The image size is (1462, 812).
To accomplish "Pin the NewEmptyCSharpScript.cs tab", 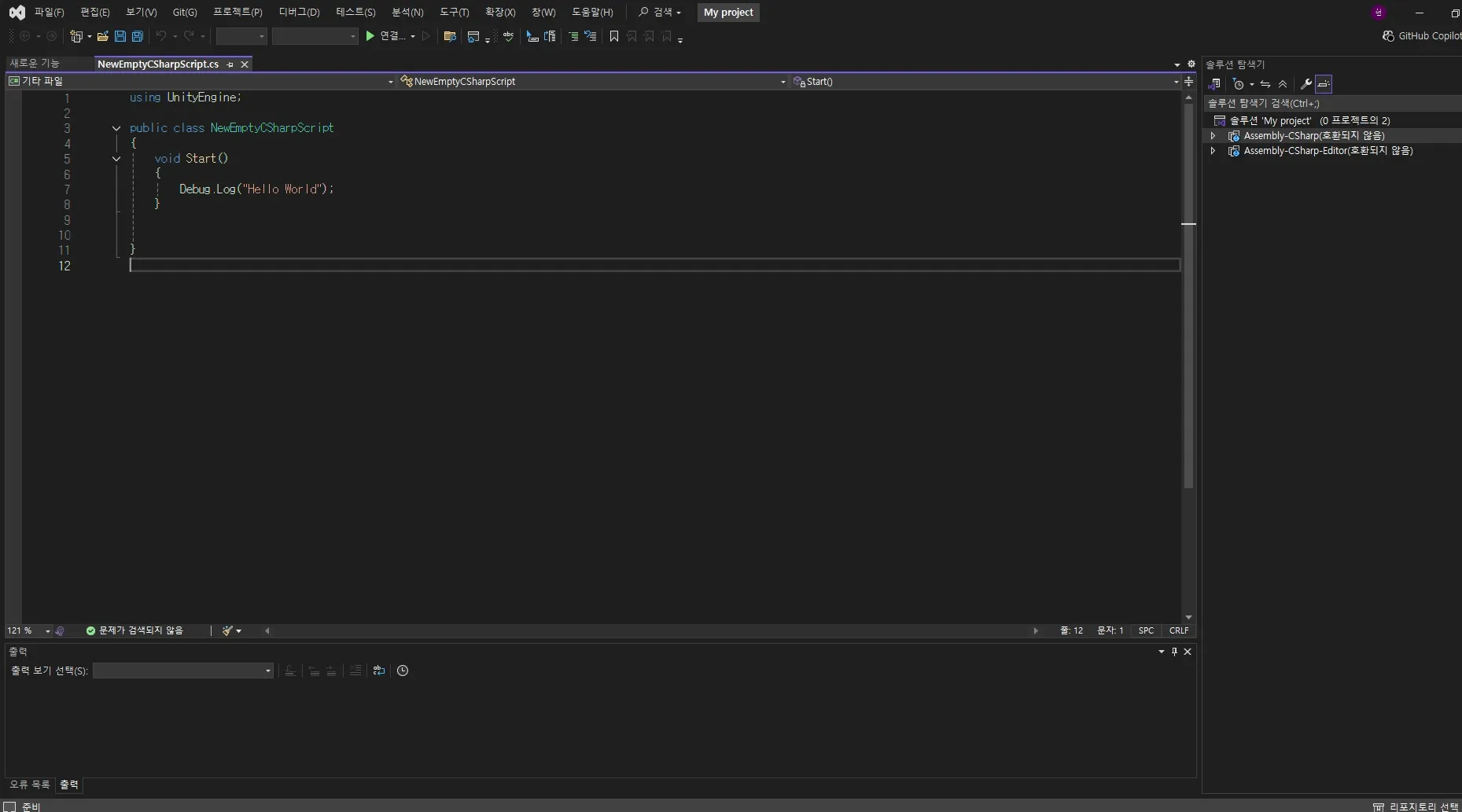I will [230, 64].
